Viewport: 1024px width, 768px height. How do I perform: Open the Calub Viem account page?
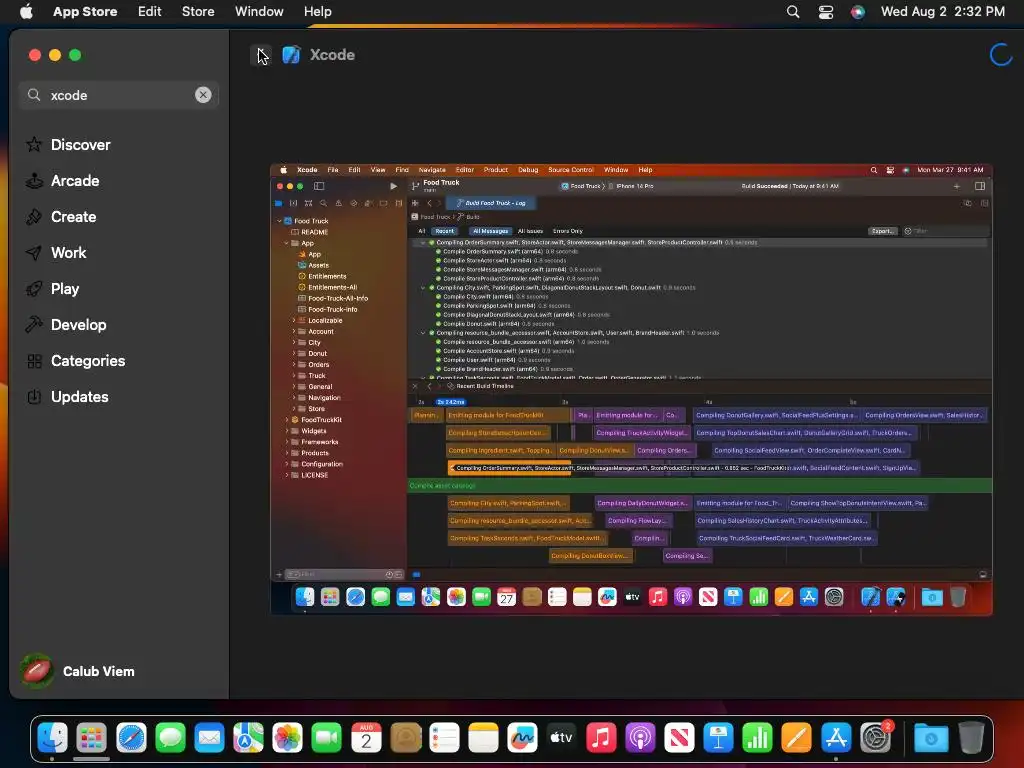pos(77,671)
